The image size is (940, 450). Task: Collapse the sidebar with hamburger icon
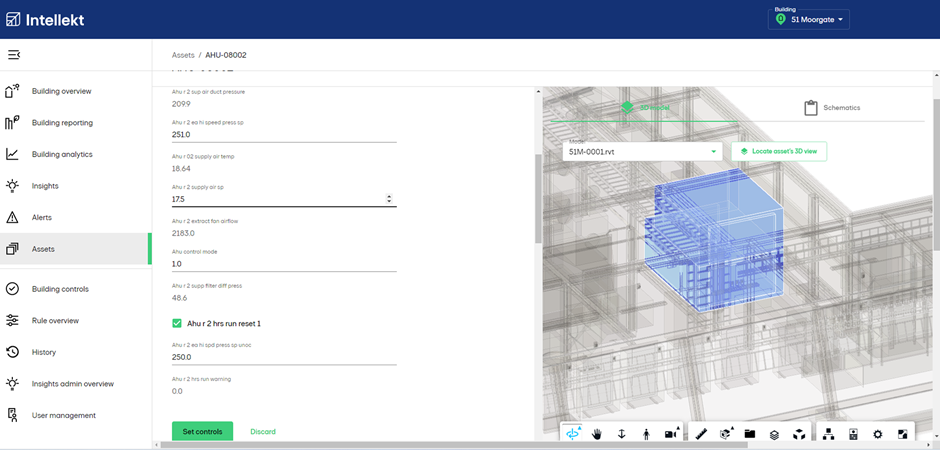pos(13,55)
